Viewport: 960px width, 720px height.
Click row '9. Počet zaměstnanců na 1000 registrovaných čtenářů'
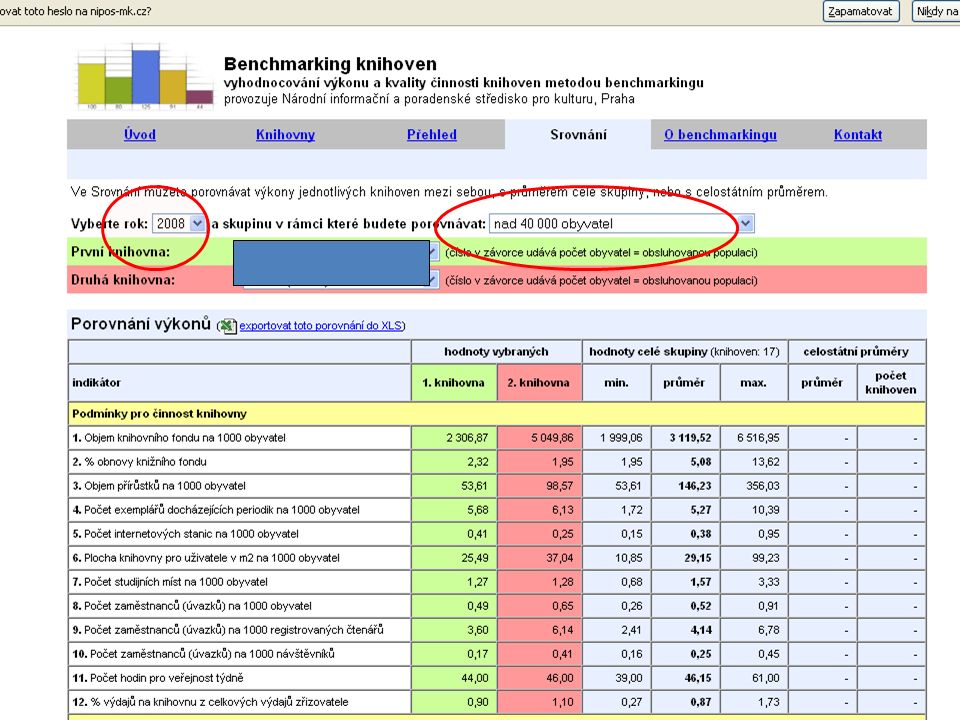pos(497,629)
